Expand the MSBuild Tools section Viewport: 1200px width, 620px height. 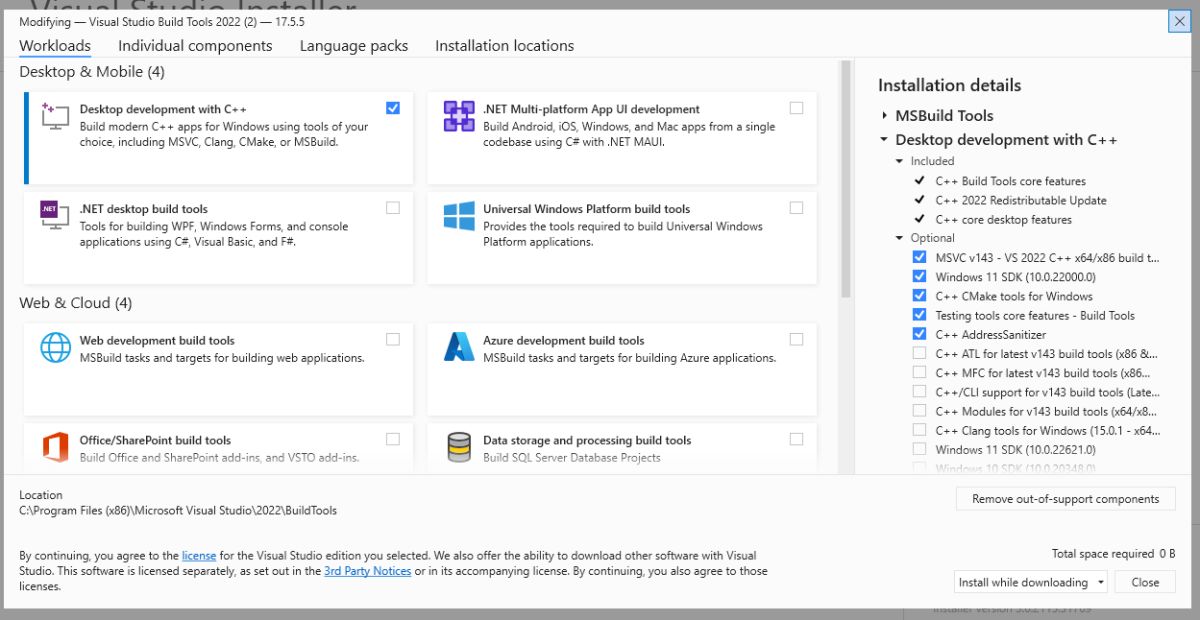click(x=885, y=116)
